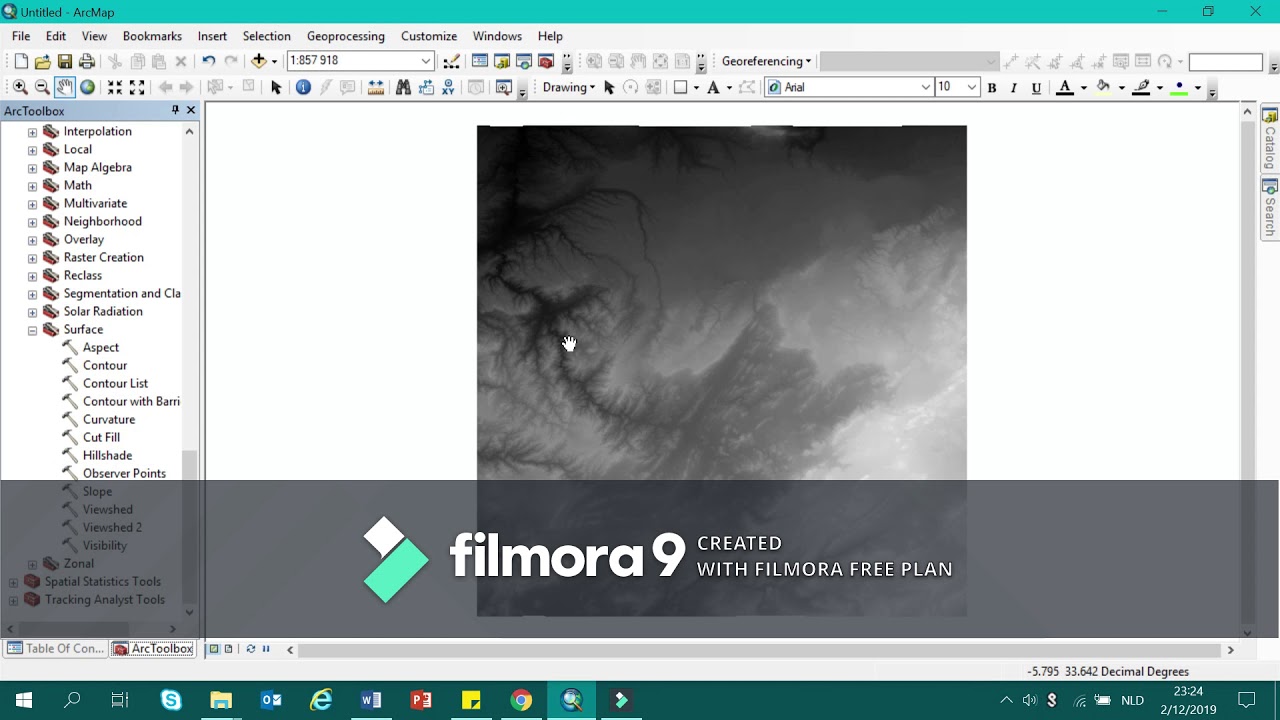Image resolution: width=1280 pixels, height=720 pixels.
Task: Open the map scale dropdown
Action: click(425, 61)
